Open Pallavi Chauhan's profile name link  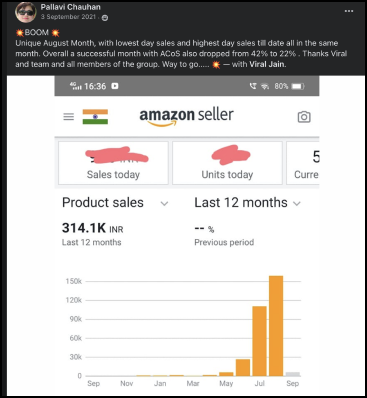(70, 7)
